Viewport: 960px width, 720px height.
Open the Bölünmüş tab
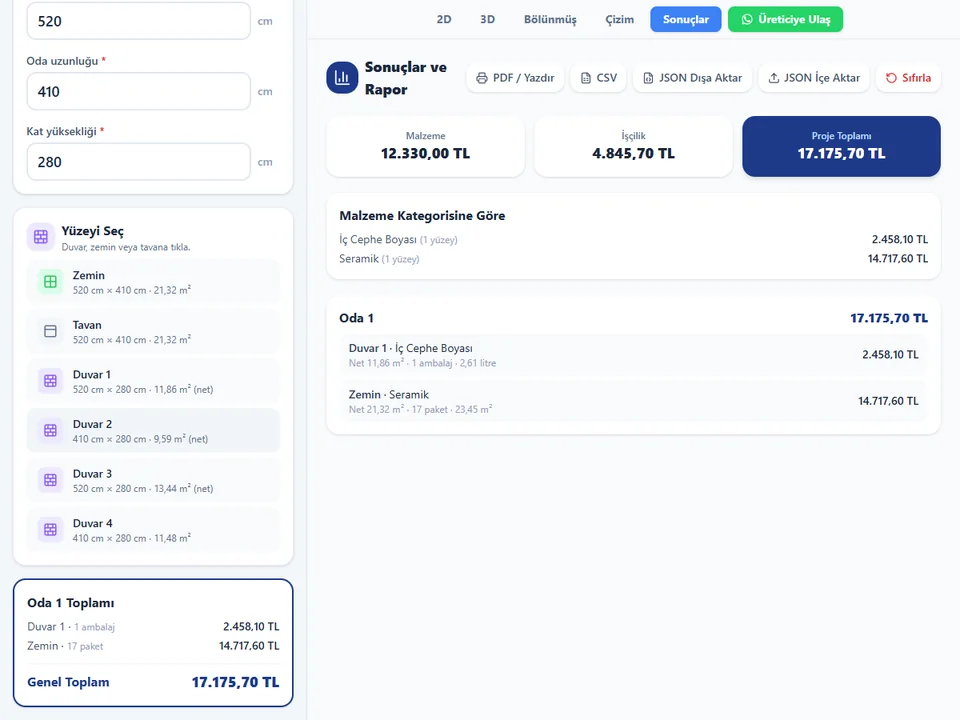point(550,20)
